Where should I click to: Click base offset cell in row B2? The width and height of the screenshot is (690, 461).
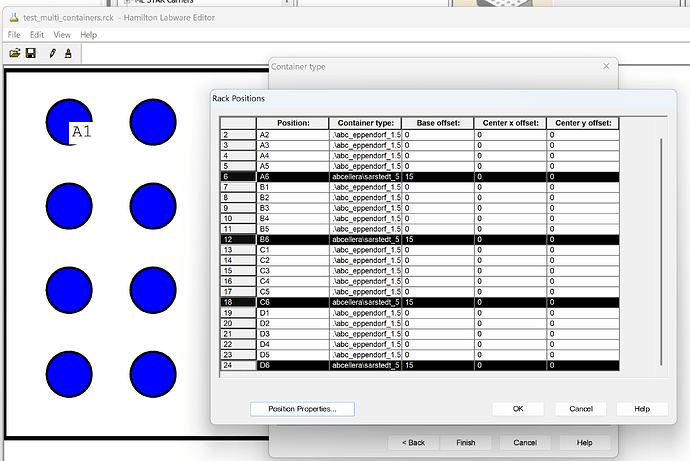(438, 198)
